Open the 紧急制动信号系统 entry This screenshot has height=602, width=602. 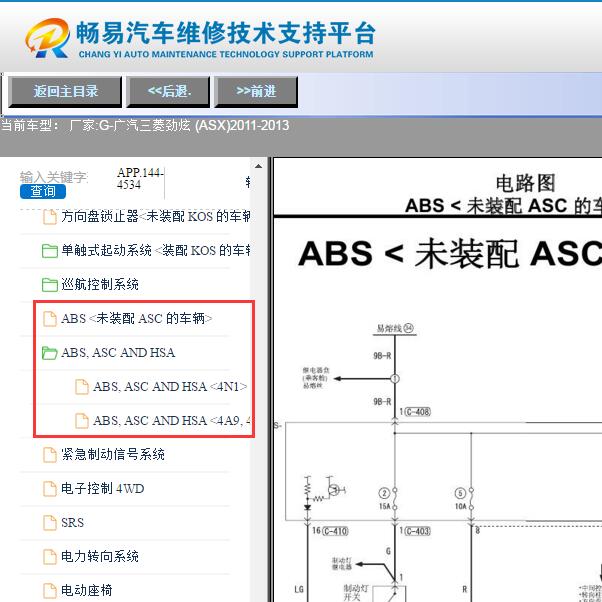tap(113, 454)
